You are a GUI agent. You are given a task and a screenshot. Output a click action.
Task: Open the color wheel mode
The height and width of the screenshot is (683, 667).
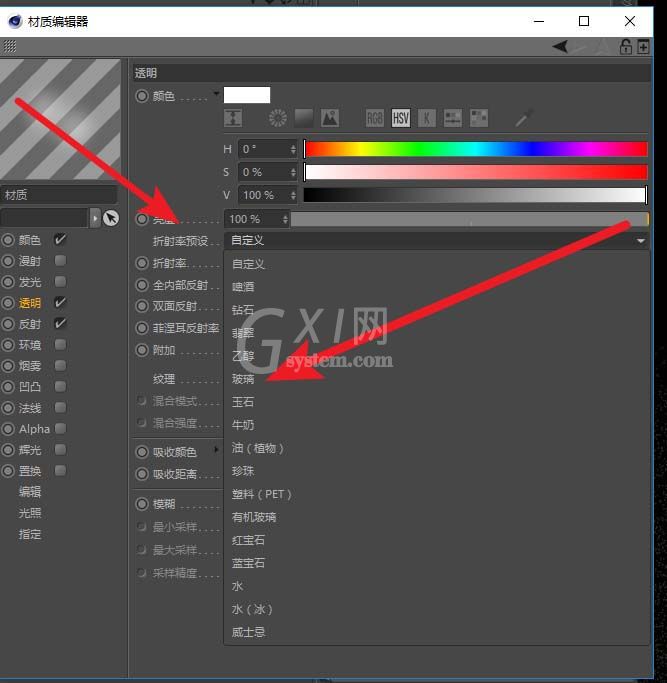pyautogui.click(x=278, y=118)
